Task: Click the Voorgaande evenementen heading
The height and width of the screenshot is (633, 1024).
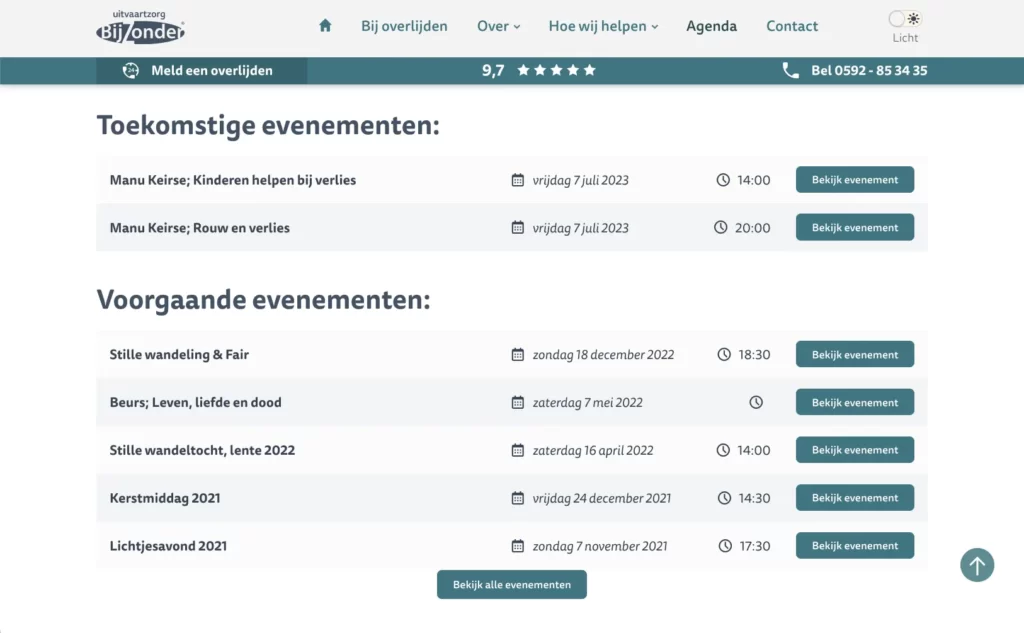Action: [263, 300]
